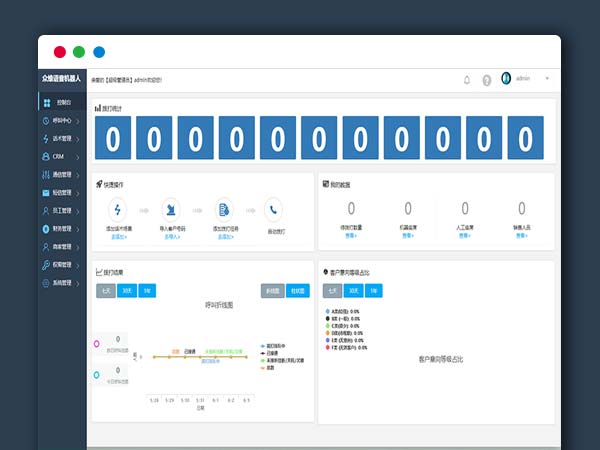Select the dashboard item in sidebar
Screen dimensions: 600x450
[62, 102]
